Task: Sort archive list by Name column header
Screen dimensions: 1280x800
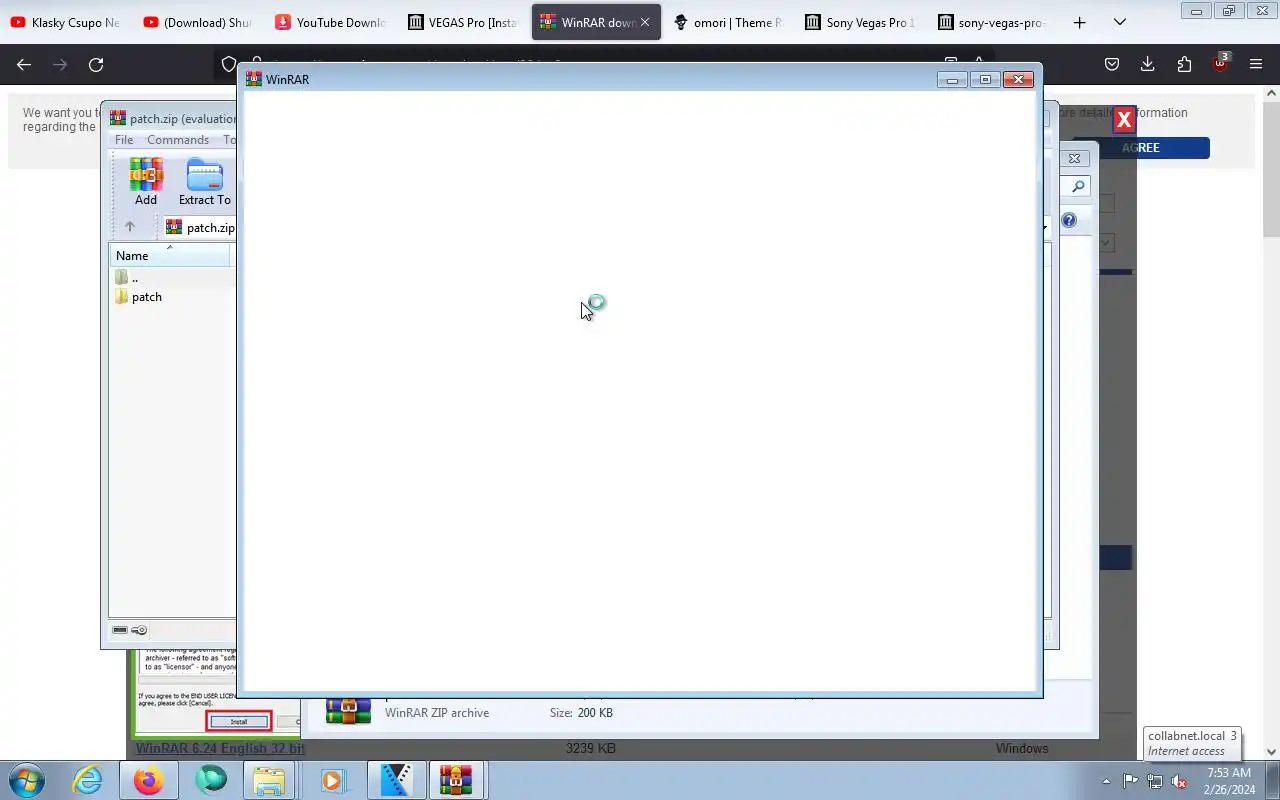Action: [x=170, y=255]
